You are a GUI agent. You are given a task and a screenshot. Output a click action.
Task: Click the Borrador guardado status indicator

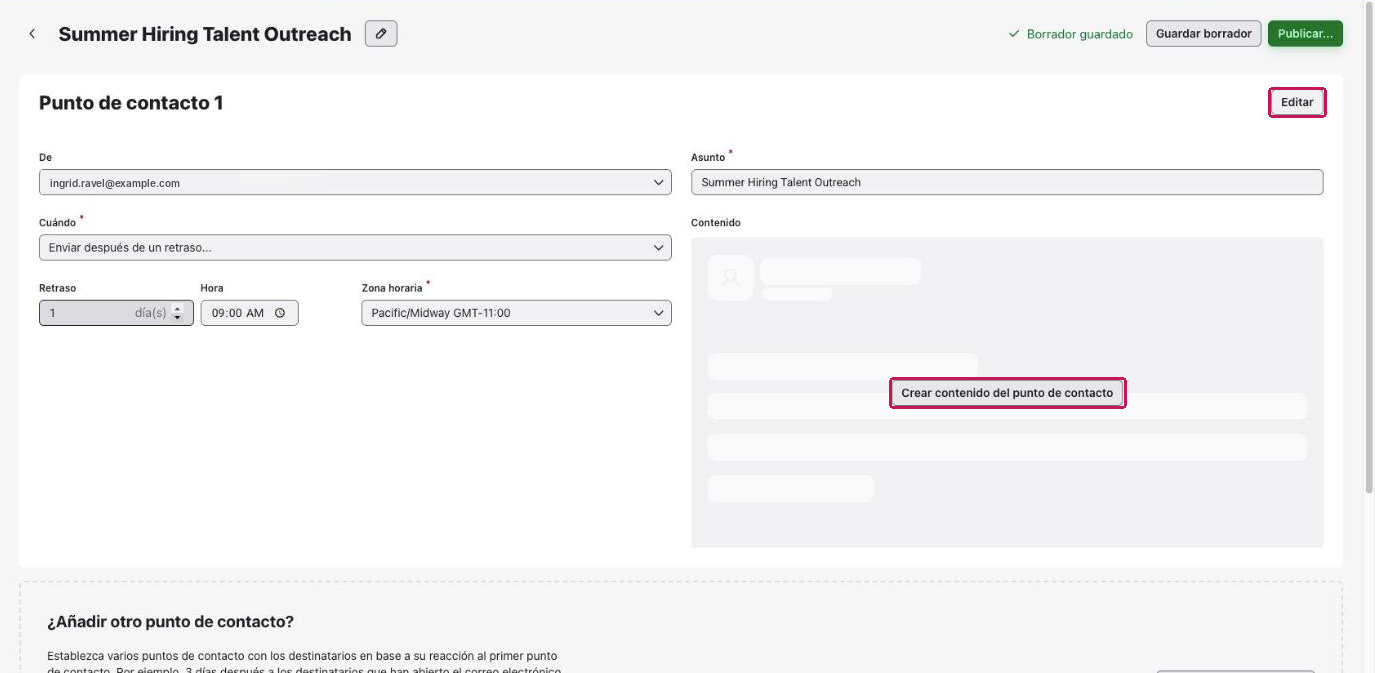click(1070, 34)
